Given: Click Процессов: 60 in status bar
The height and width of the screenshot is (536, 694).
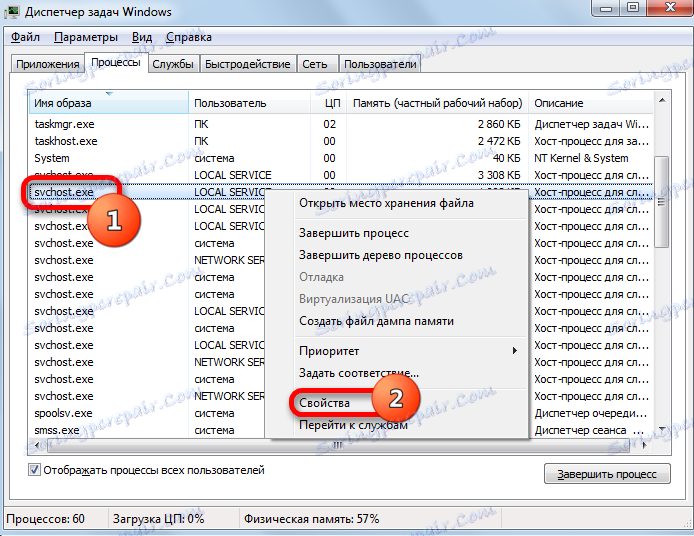Looking at the screenshot, I should (x=46, y=519).
